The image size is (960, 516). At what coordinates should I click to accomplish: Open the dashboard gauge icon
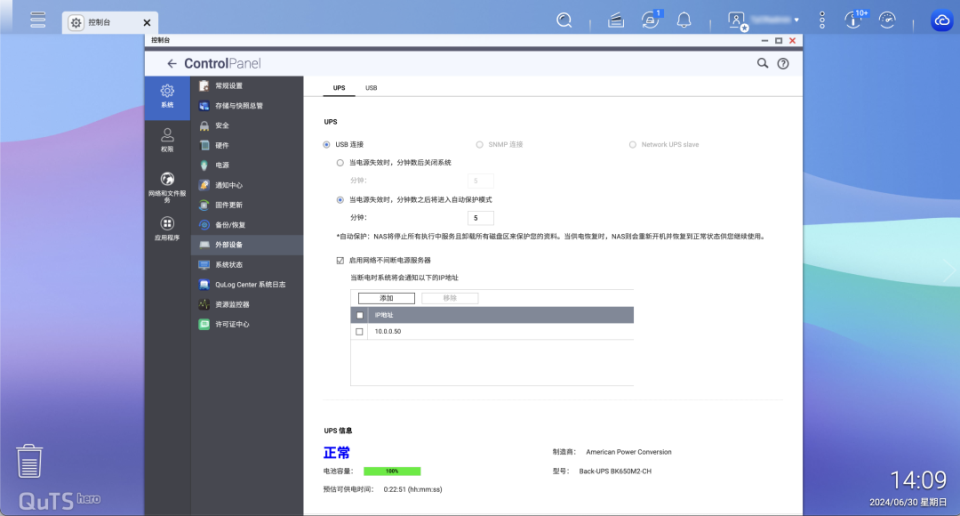[x=887, y=20]
